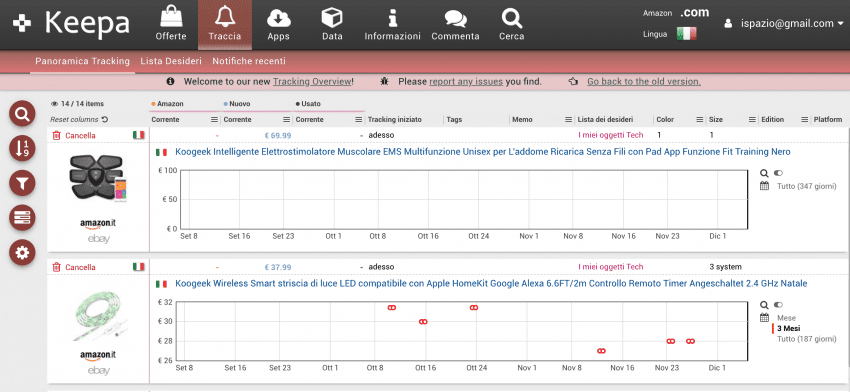Image resolution: width=850 pixels, height=392 pixels.
Task: Click ebay logo under the LED strip image
Action: click(98, 371)
